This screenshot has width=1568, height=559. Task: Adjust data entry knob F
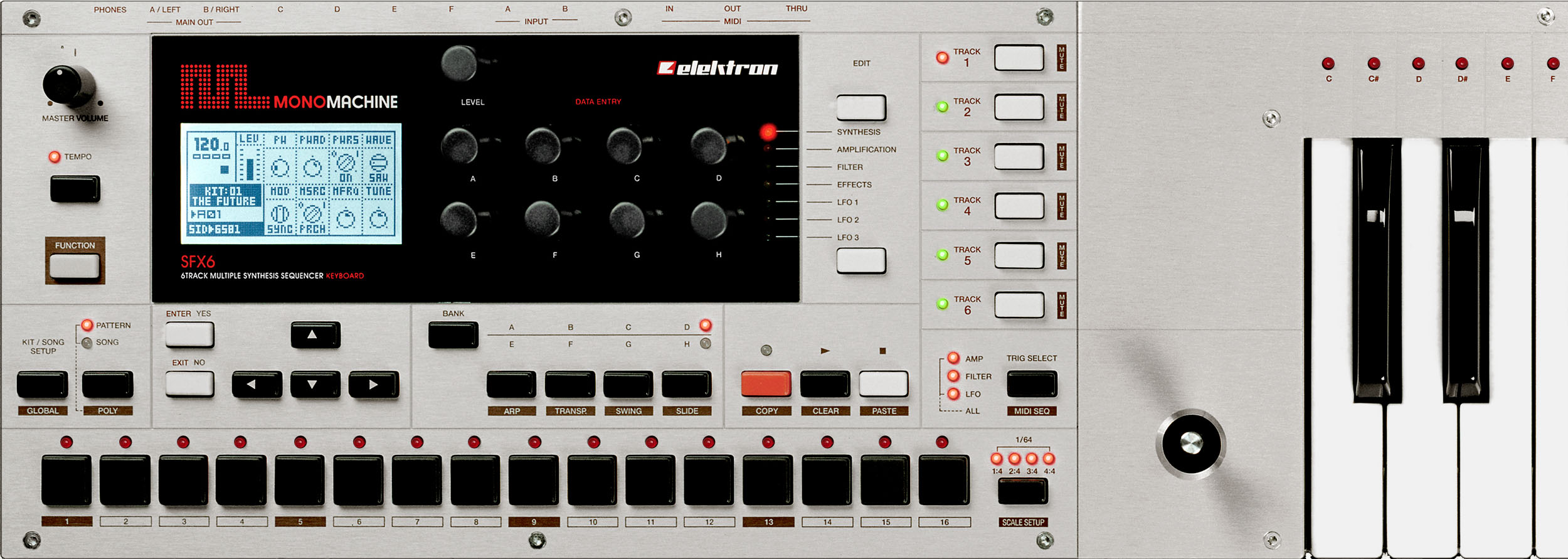[543, 219]
